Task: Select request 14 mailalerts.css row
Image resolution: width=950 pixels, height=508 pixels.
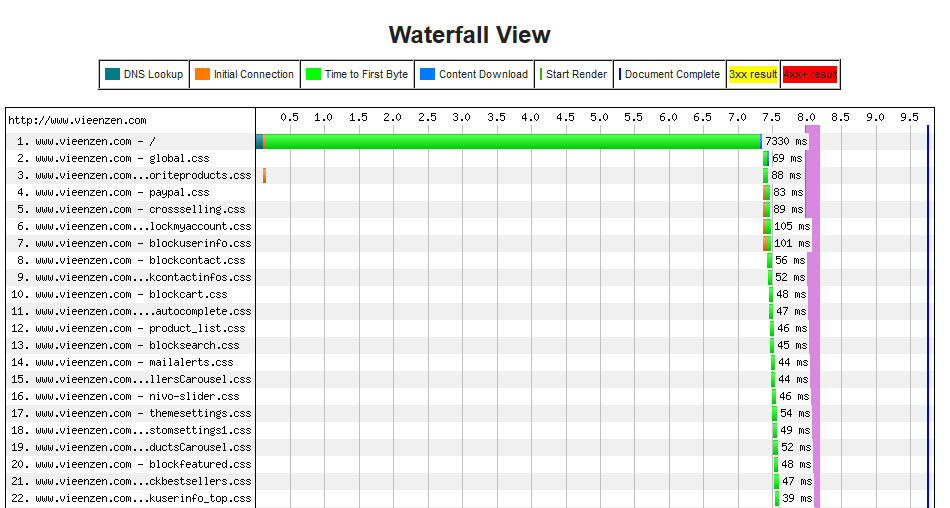Action: (470, 362)
